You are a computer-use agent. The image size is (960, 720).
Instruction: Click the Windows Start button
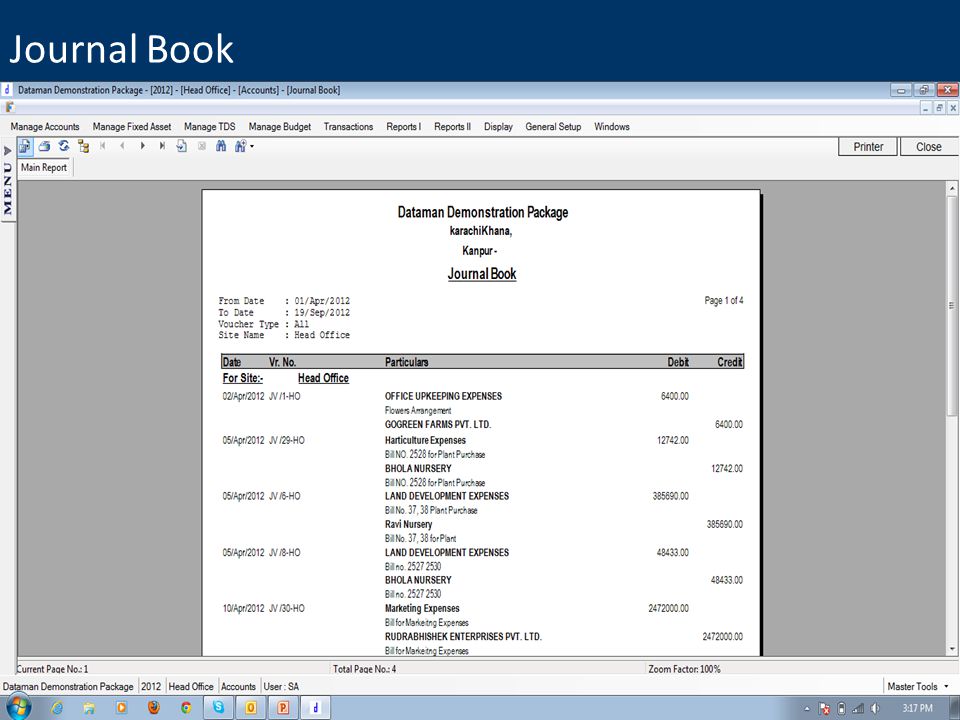point(17,708)
